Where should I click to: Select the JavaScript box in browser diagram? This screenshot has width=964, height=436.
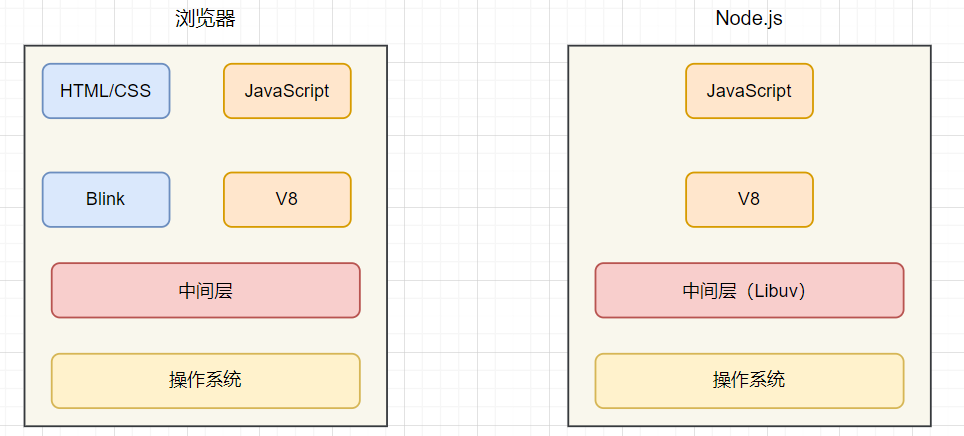287,91
